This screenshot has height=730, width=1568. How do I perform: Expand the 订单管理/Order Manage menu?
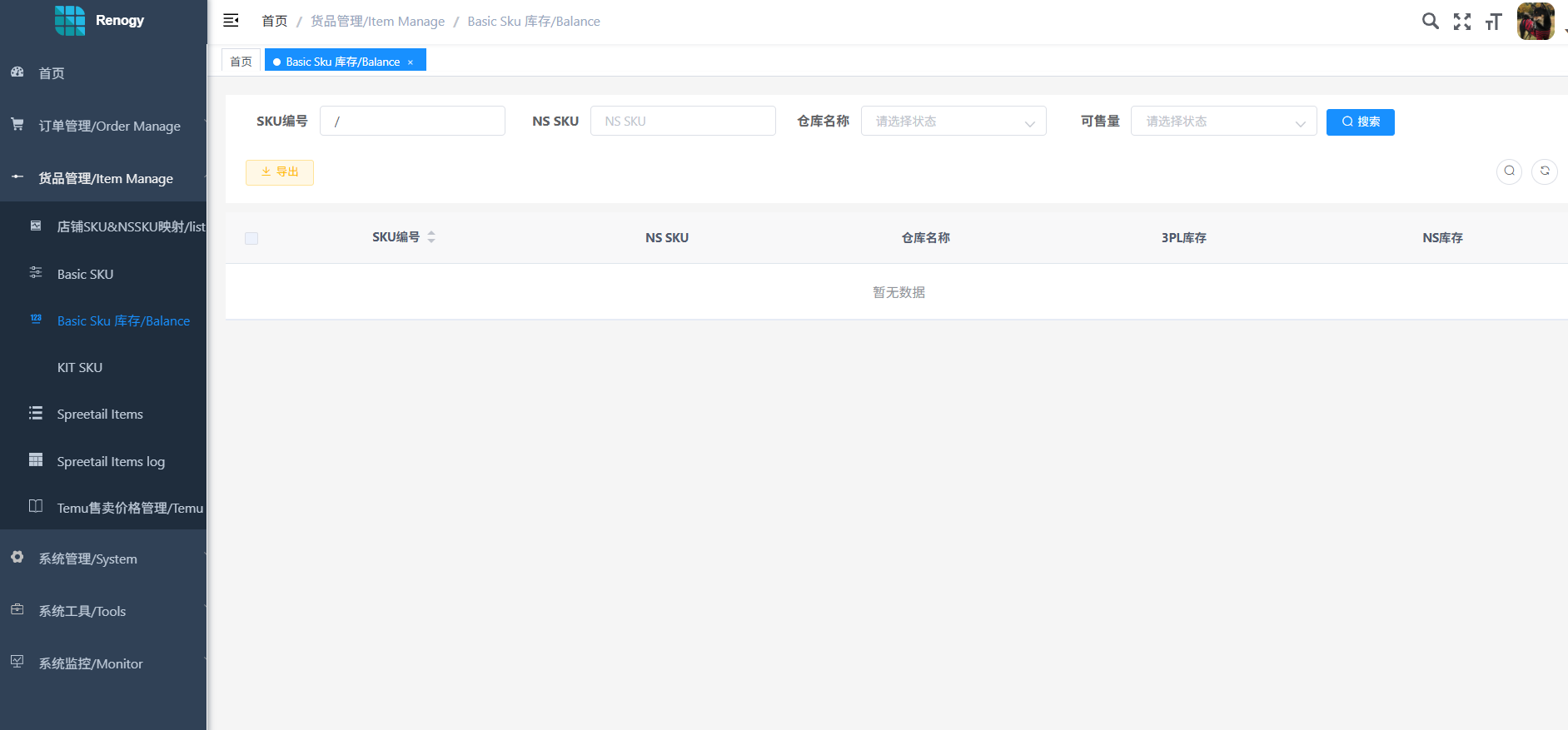click(109, 126)
